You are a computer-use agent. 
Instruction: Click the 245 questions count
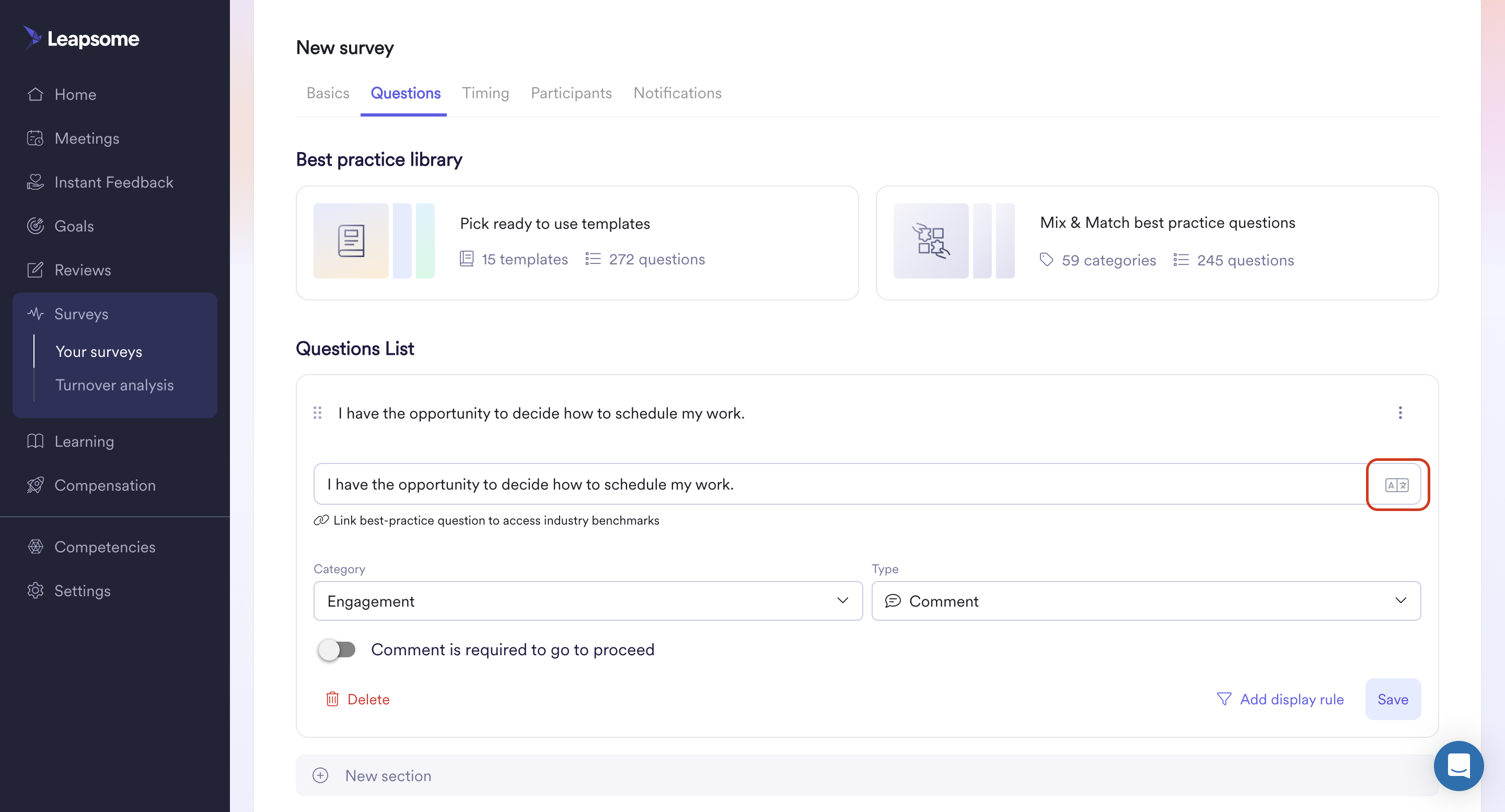point(1234,260)
